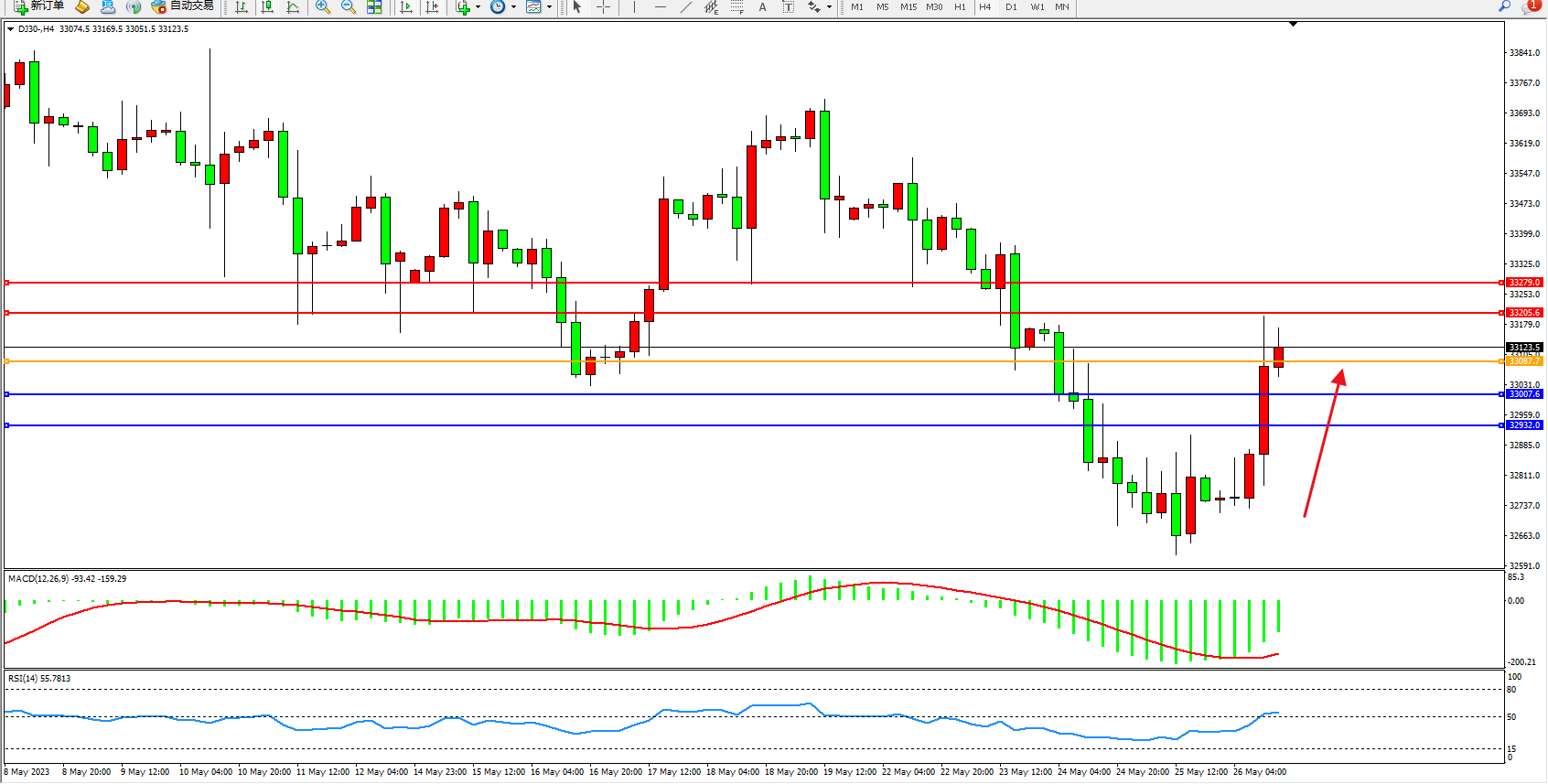Toggle the AutoTrading (自动交易) button
Screen dimensions: 1548x784
click(182, 6)
